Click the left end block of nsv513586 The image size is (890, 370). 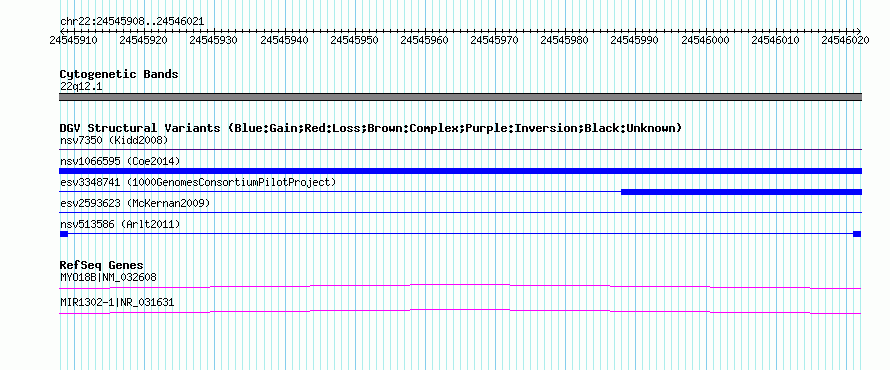pos(64,234)
